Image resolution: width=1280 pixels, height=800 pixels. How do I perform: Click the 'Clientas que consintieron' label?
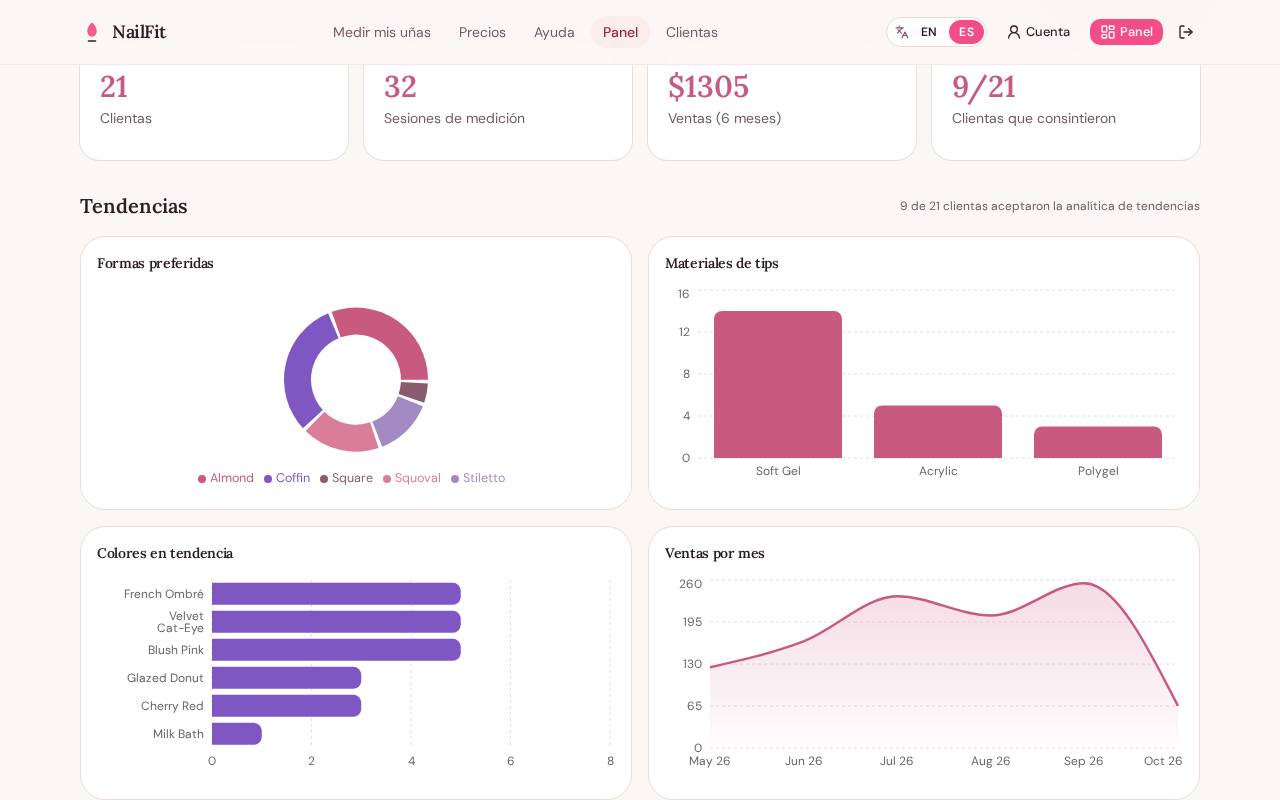(1034, 118)
